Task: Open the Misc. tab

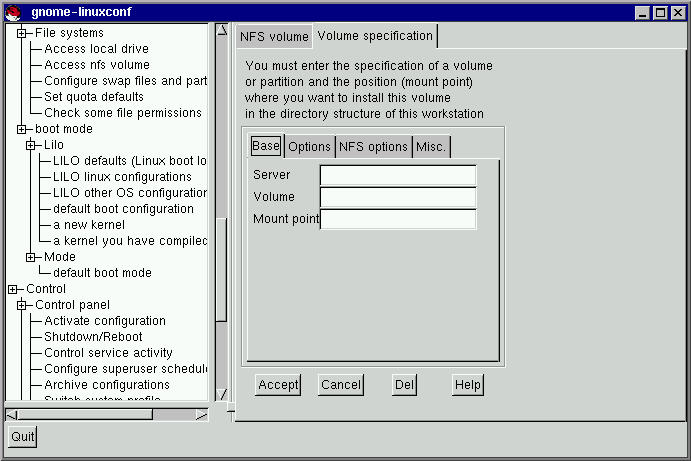Action: [431, 147]
